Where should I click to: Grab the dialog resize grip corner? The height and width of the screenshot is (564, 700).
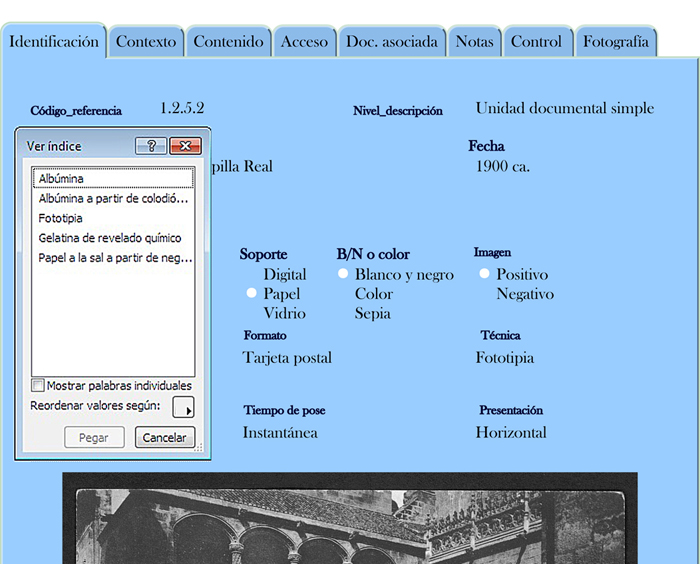pos(199,447)
